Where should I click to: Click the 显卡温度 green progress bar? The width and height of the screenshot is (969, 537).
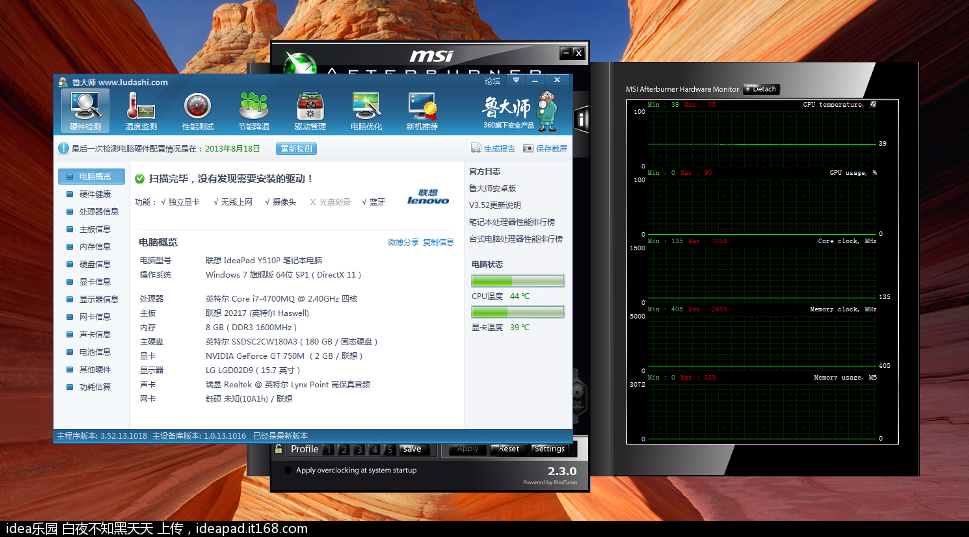[517, 312]
